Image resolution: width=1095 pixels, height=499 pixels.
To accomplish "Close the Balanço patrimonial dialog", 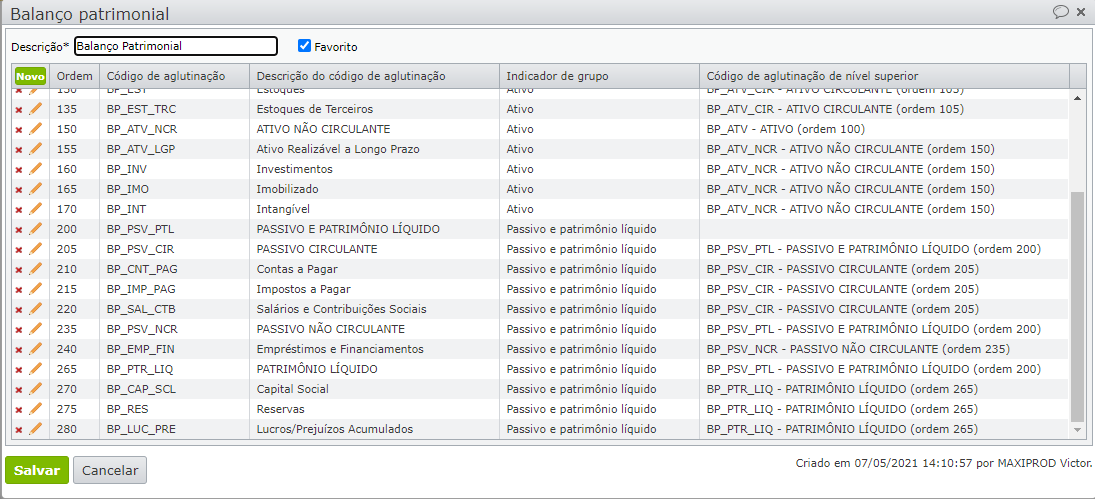I will pyautogui.click(x=1081, y=12).
